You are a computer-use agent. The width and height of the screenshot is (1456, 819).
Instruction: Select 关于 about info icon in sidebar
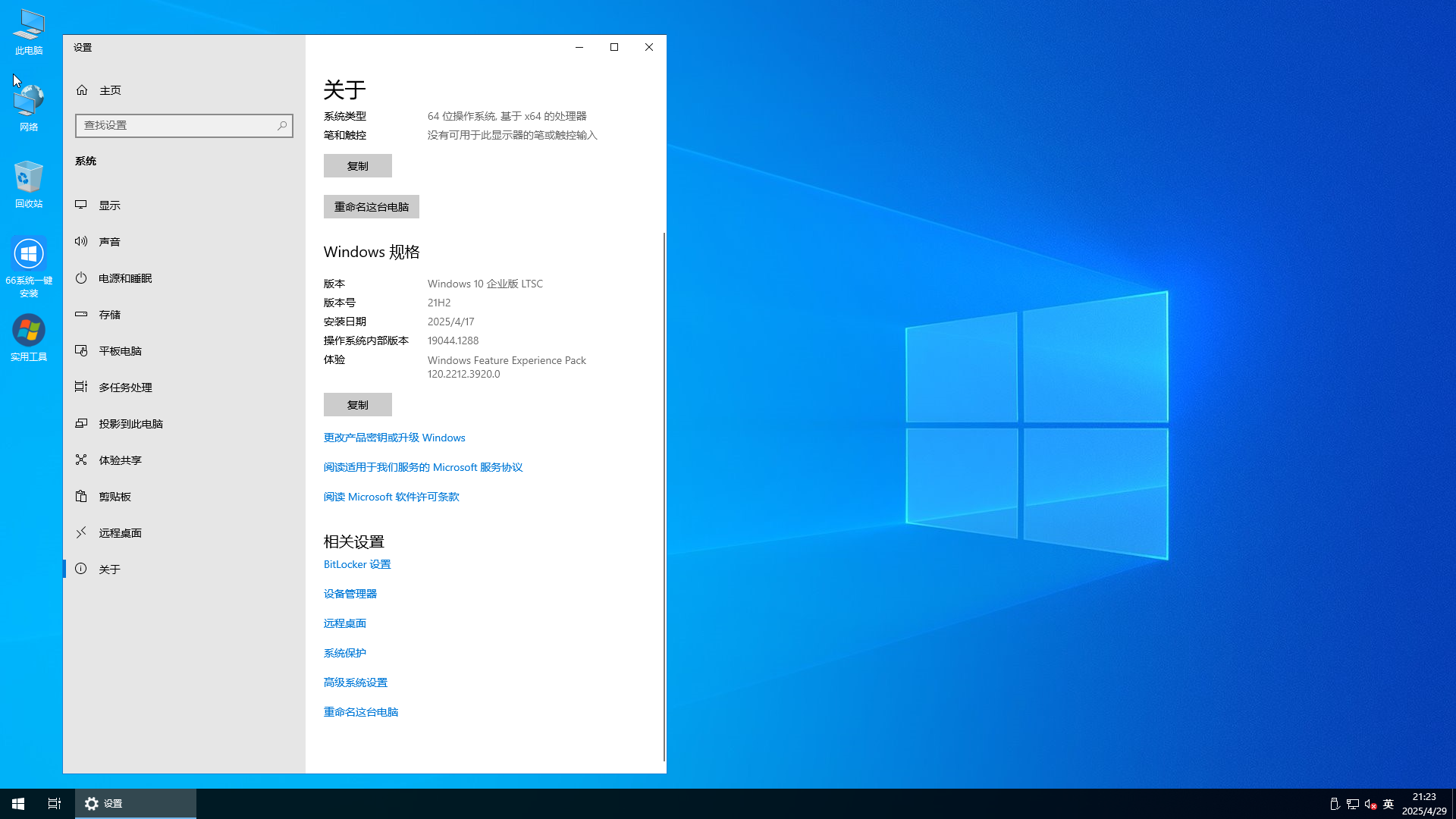[81, 569]
